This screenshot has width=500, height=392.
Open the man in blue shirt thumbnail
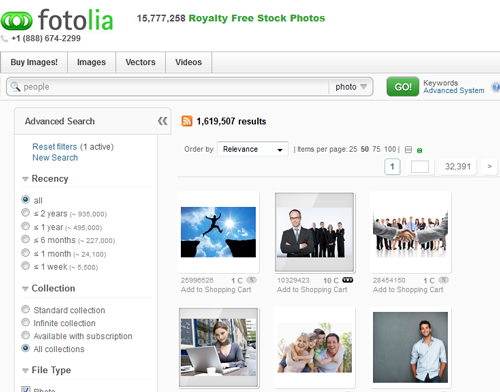pyautogui.click(x=410, y=347)
